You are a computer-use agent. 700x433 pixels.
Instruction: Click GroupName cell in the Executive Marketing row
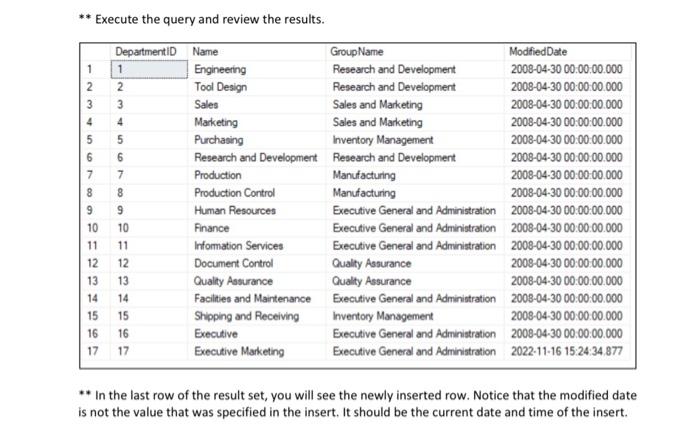tap(415, 351)
